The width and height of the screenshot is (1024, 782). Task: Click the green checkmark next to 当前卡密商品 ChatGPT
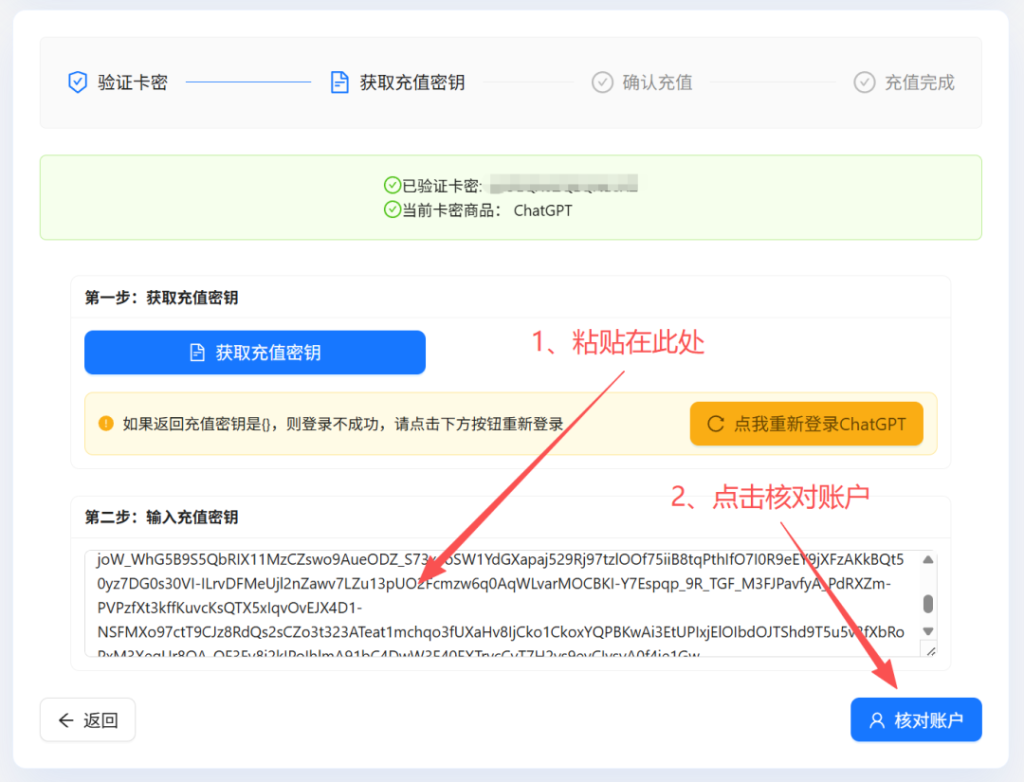[x=391, y=210]
